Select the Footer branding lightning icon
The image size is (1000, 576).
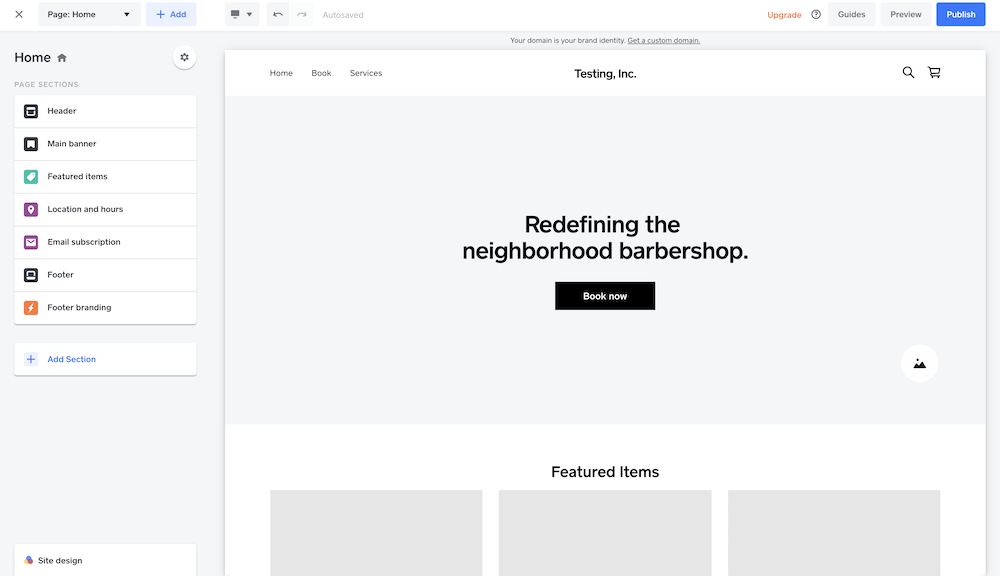(31, 307)
